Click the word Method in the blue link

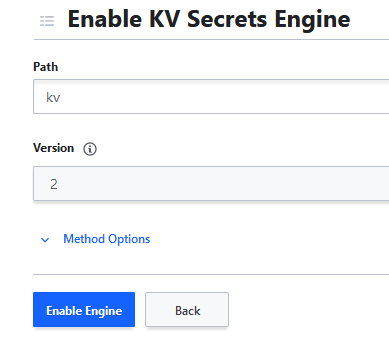click(x=84, y=239)
